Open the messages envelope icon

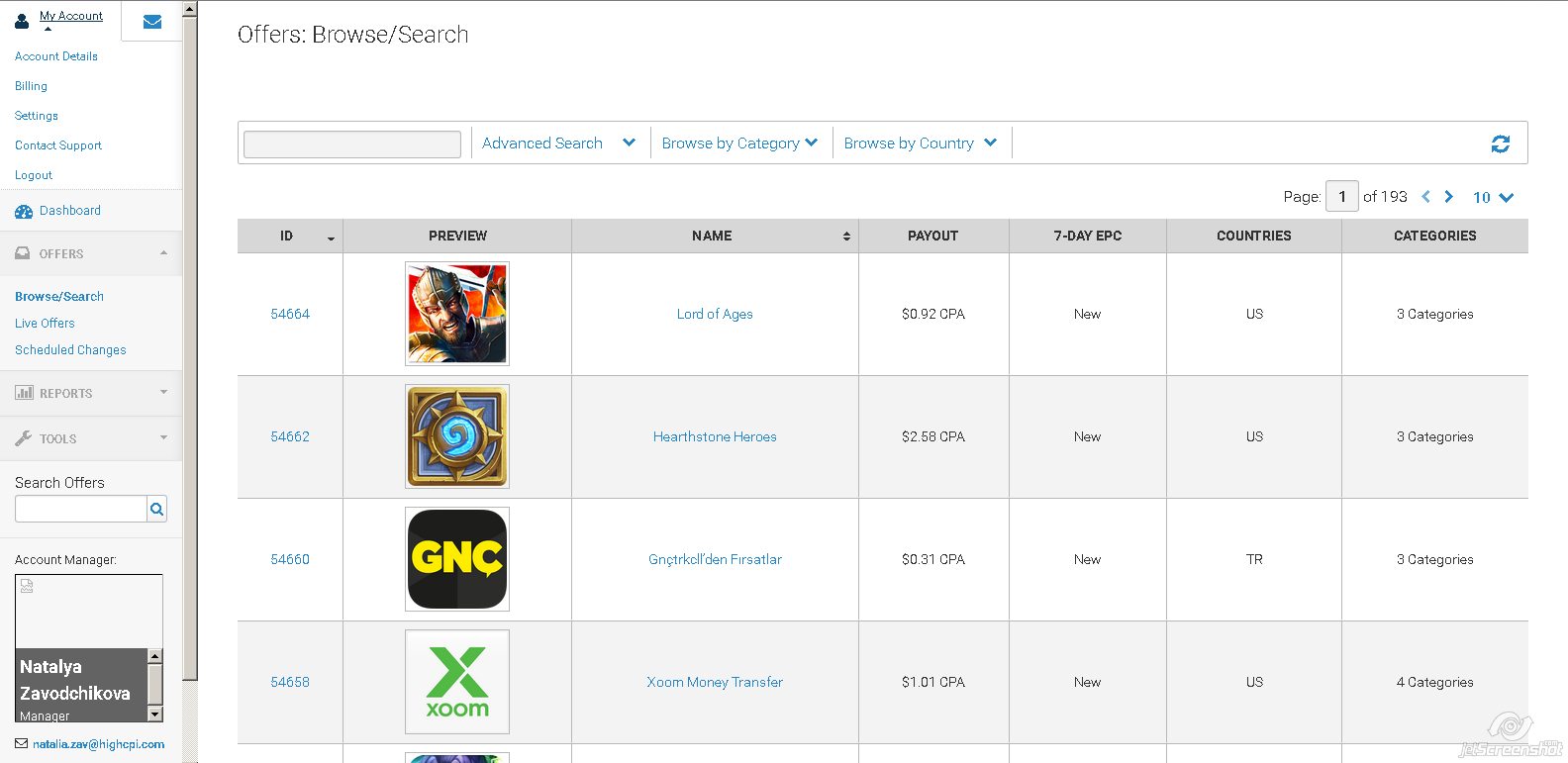152,22
